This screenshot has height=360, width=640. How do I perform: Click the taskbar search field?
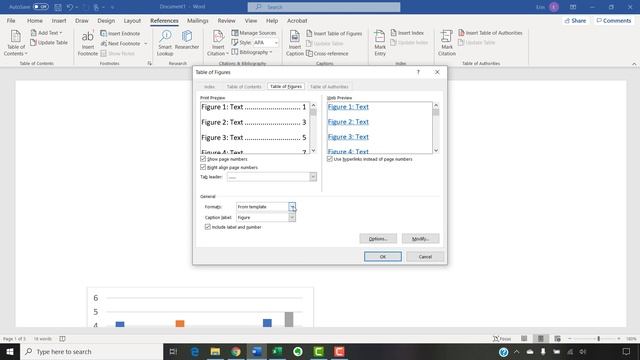pyautogui.click(x=91, y=351)
